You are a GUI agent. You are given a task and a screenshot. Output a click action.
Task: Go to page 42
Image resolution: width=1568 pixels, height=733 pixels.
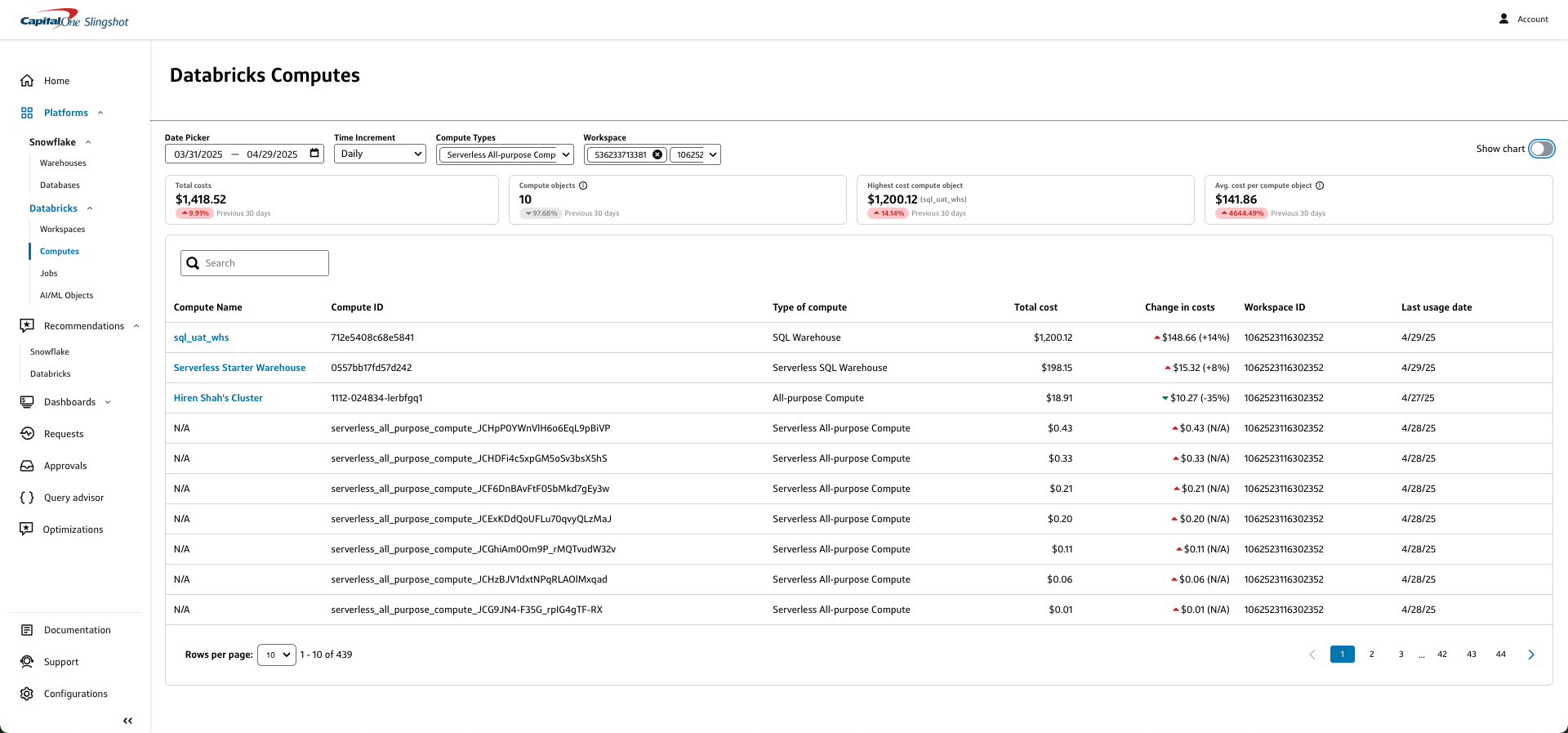1442,655
